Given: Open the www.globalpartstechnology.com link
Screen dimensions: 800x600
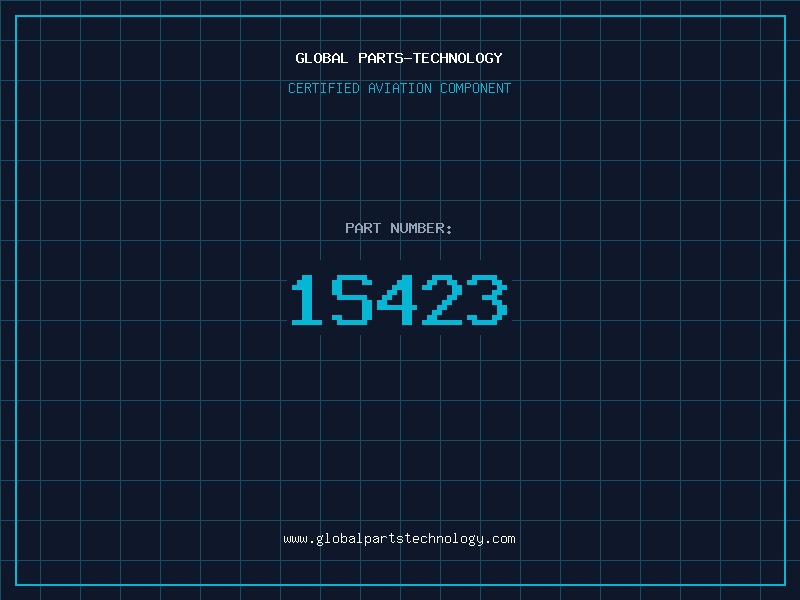Looking at the screenshot, I should (399, 539).
